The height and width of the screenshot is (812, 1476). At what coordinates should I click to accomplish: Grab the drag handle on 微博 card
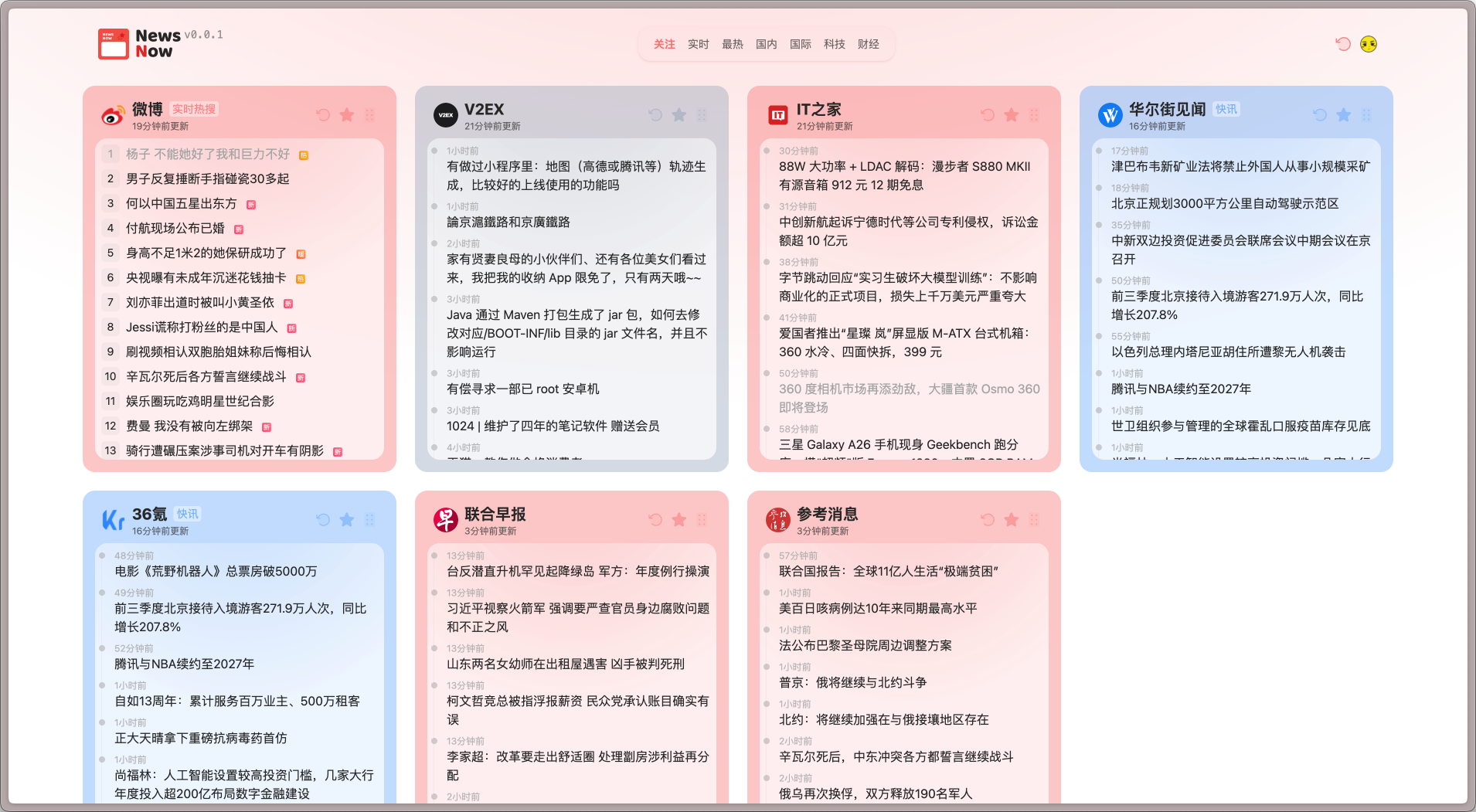369,115
